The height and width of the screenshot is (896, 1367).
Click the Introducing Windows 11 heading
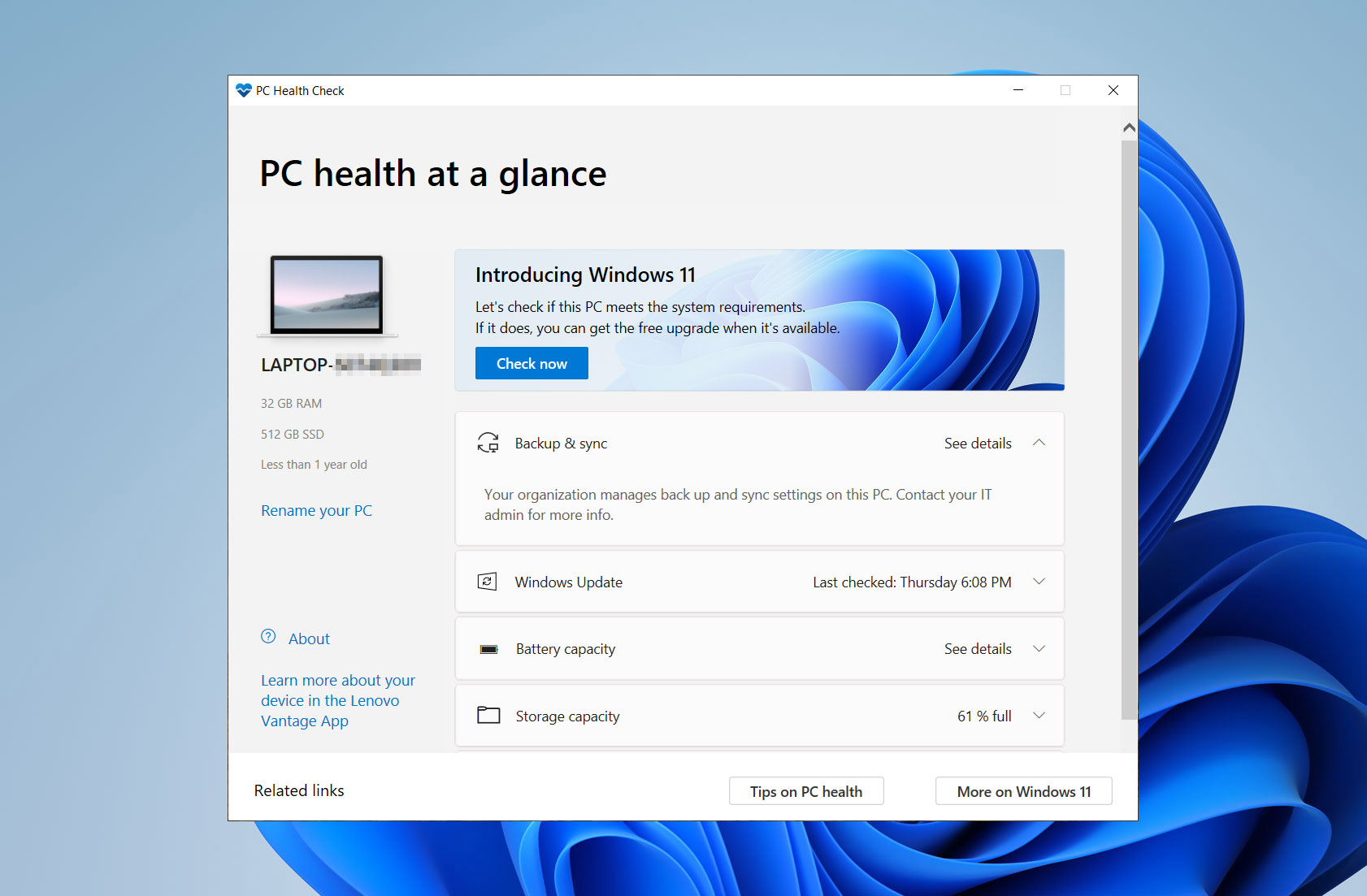tap(585, 275)
